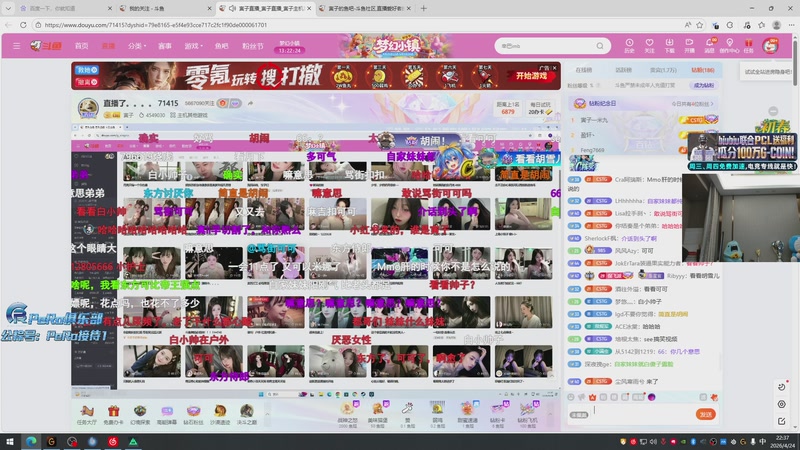Switch to the 贵宾 VIP tab
The image size is (800, 450).
click(663, 70)
